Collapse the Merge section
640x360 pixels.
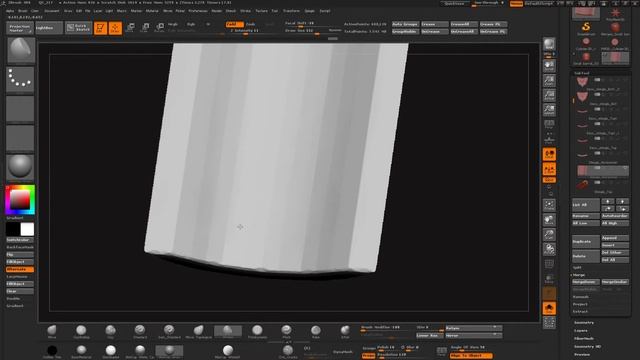coord(579,275)
